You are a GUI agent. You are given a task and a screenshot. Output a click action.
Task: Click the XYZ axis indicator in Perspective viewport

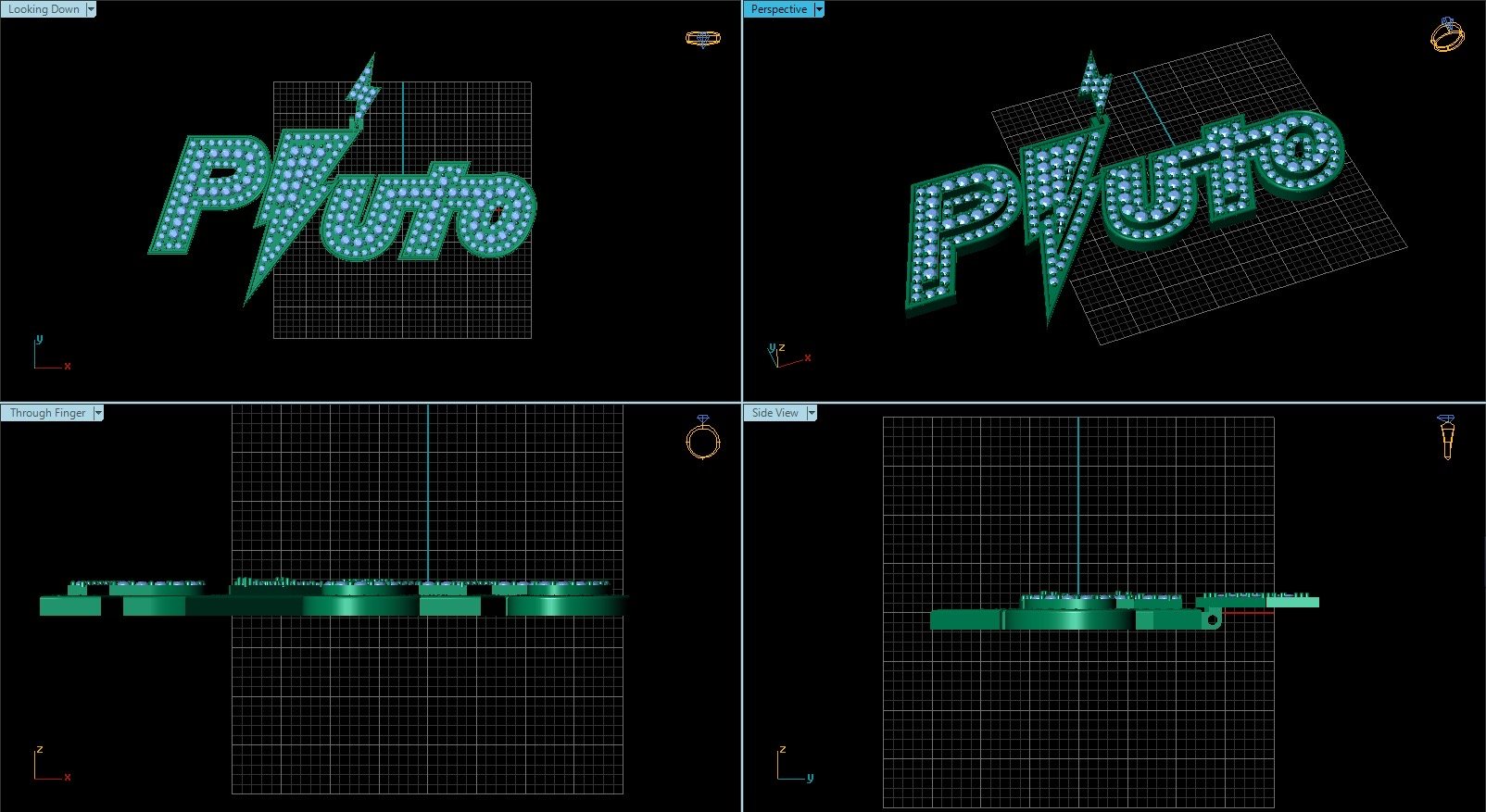tap(789, 355)
